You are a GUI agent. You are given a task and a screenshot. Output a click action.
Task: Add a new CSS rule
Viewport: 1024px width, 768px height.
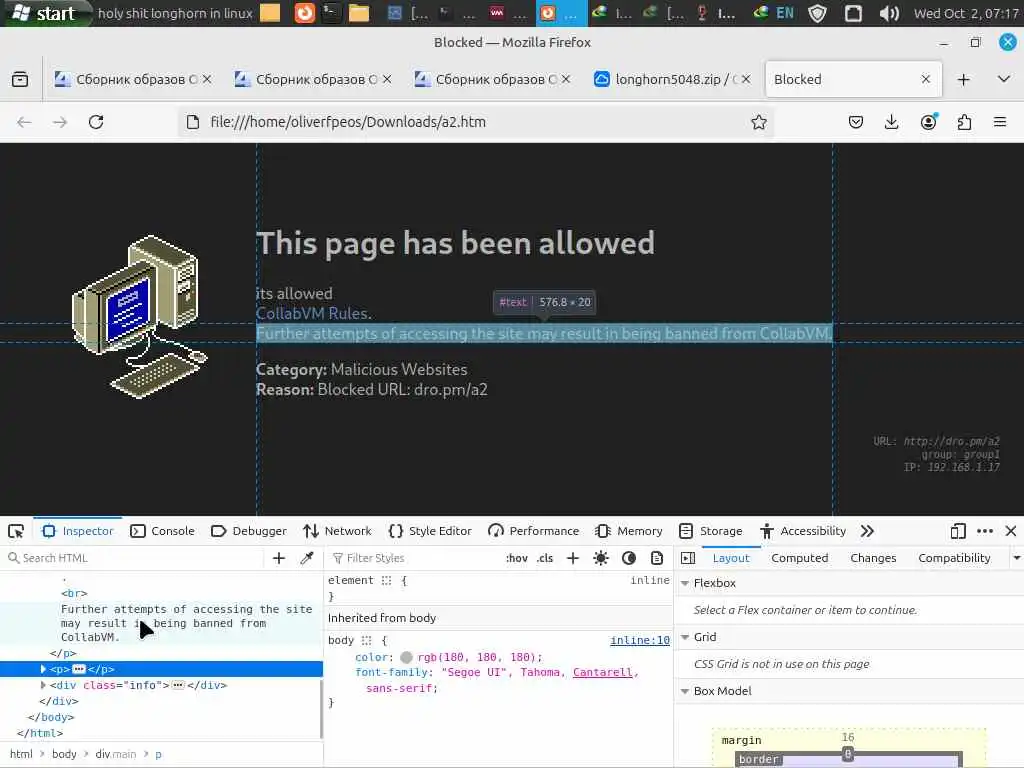(x=573, y=558)
